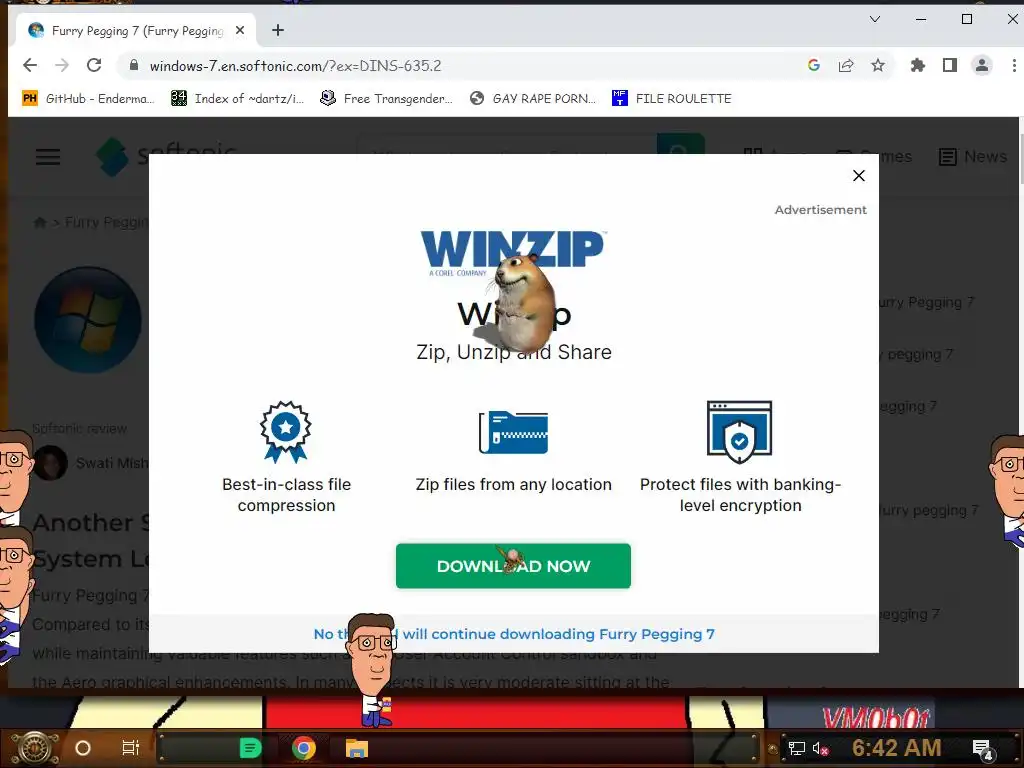Open the Cortana circle on the taskbar
The height and width of the screenshot is (768, 1024).
coord(83,748)
